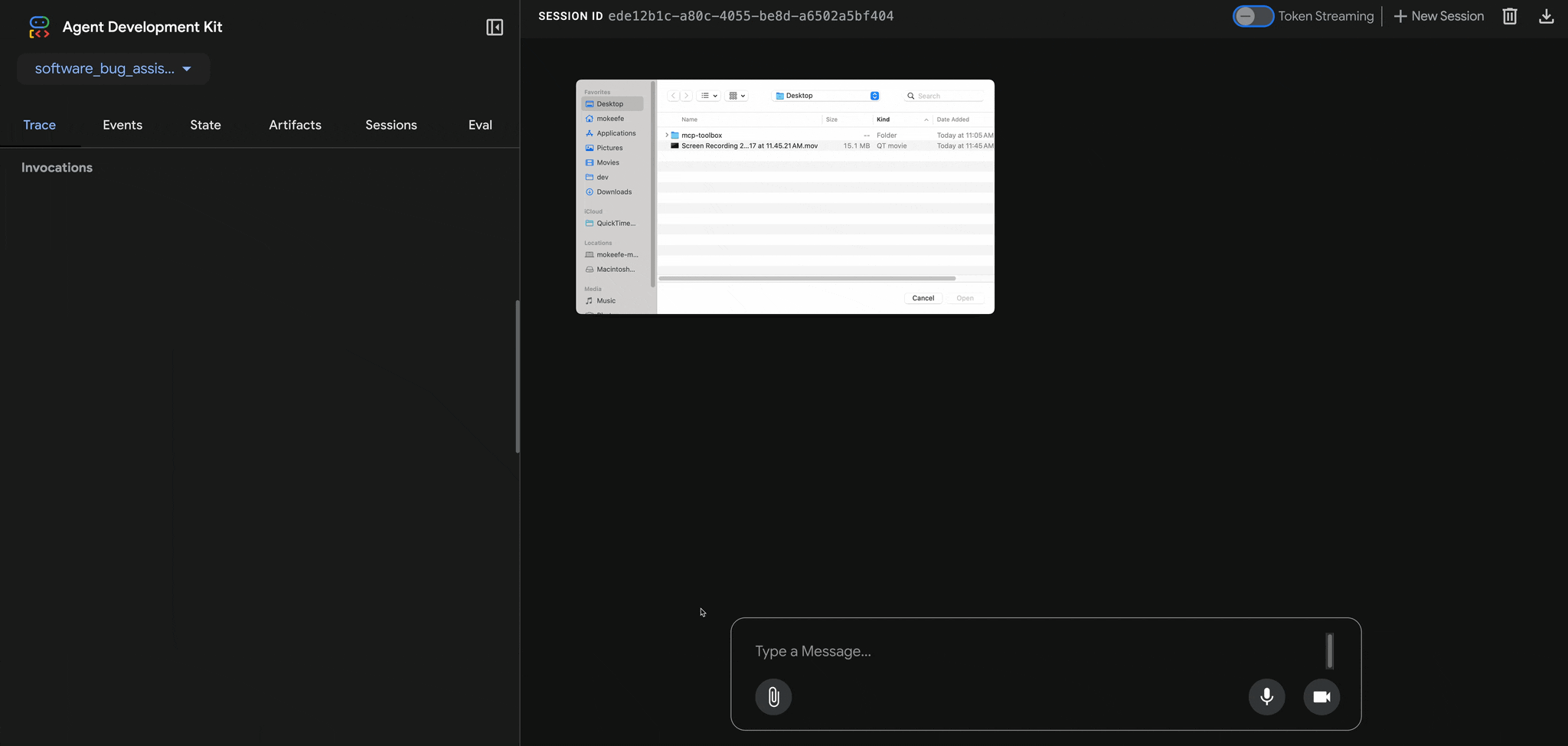The image size is (1568, 746).
Task: Delete the current session with trash icon
Action: 1510,16
